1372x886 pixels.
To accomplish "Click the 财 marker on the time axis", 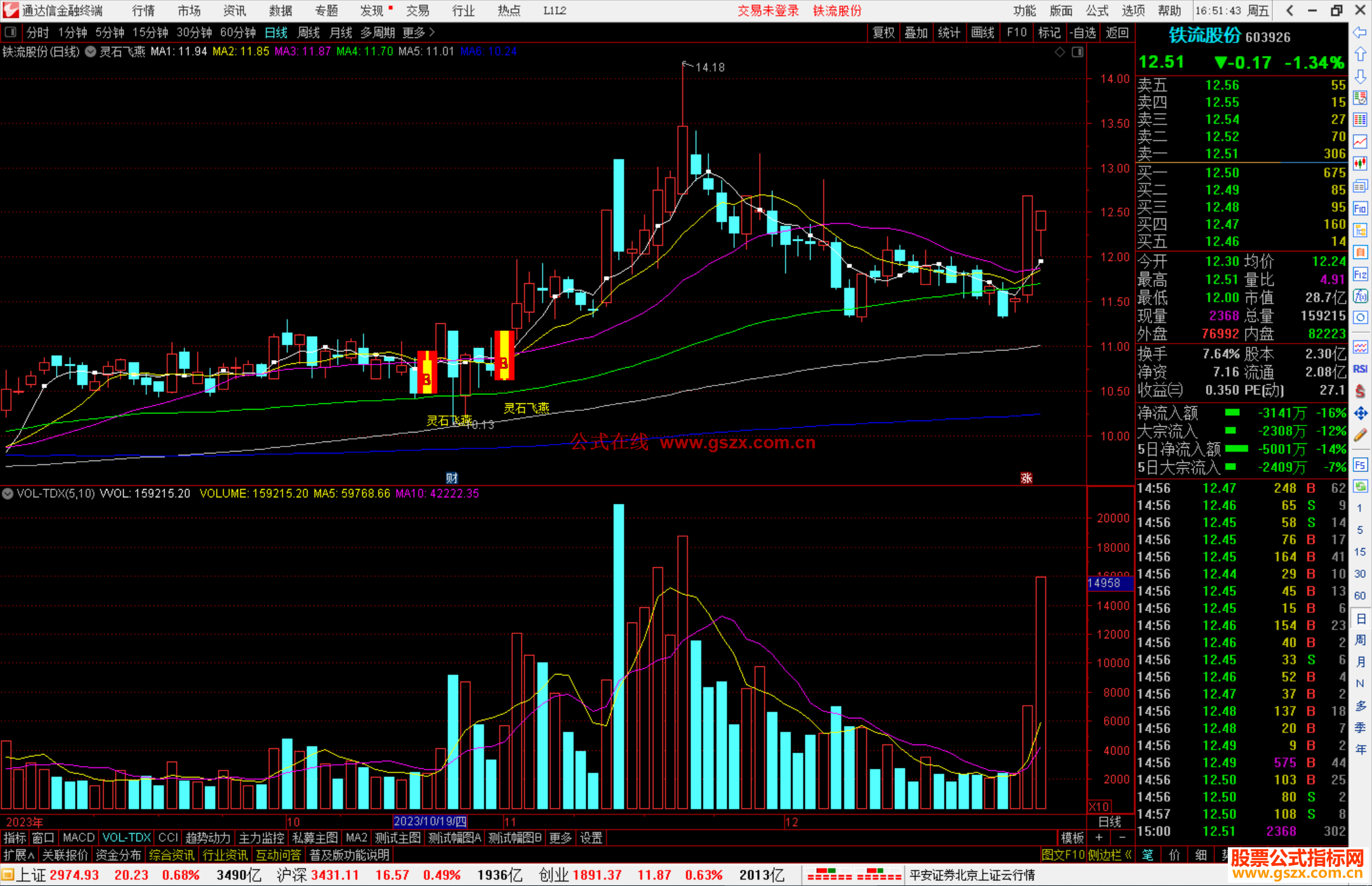I will (x=452, y=478).
